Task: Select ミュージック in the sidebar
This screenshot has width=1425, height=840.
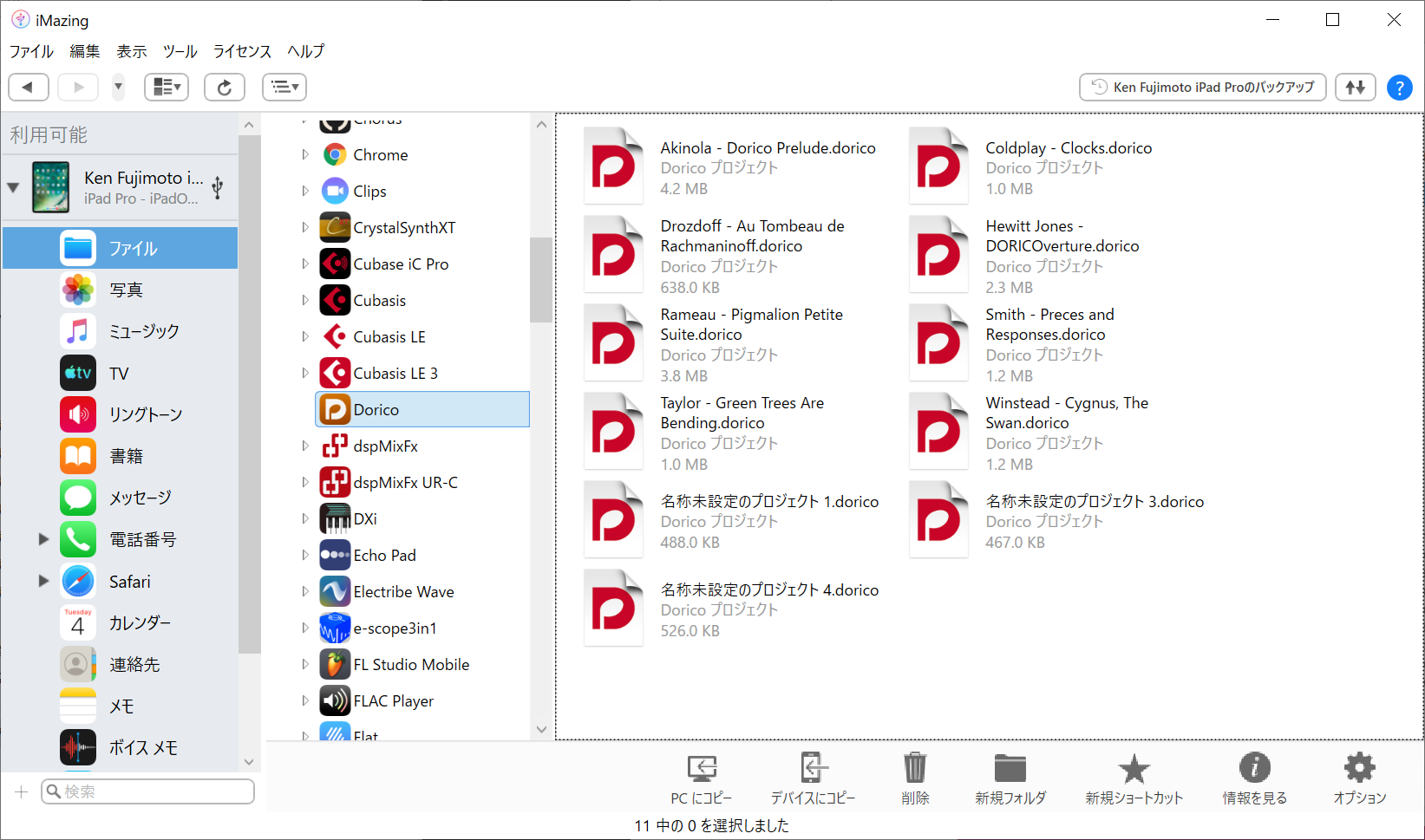Action: [120, 331]
